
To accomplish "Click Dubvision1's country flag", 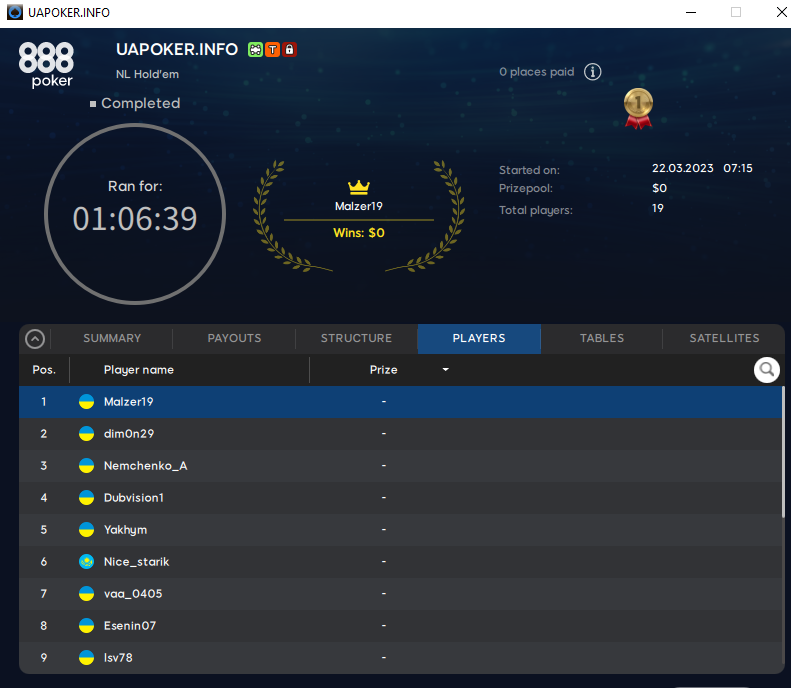I will click(x=86, y=498).
